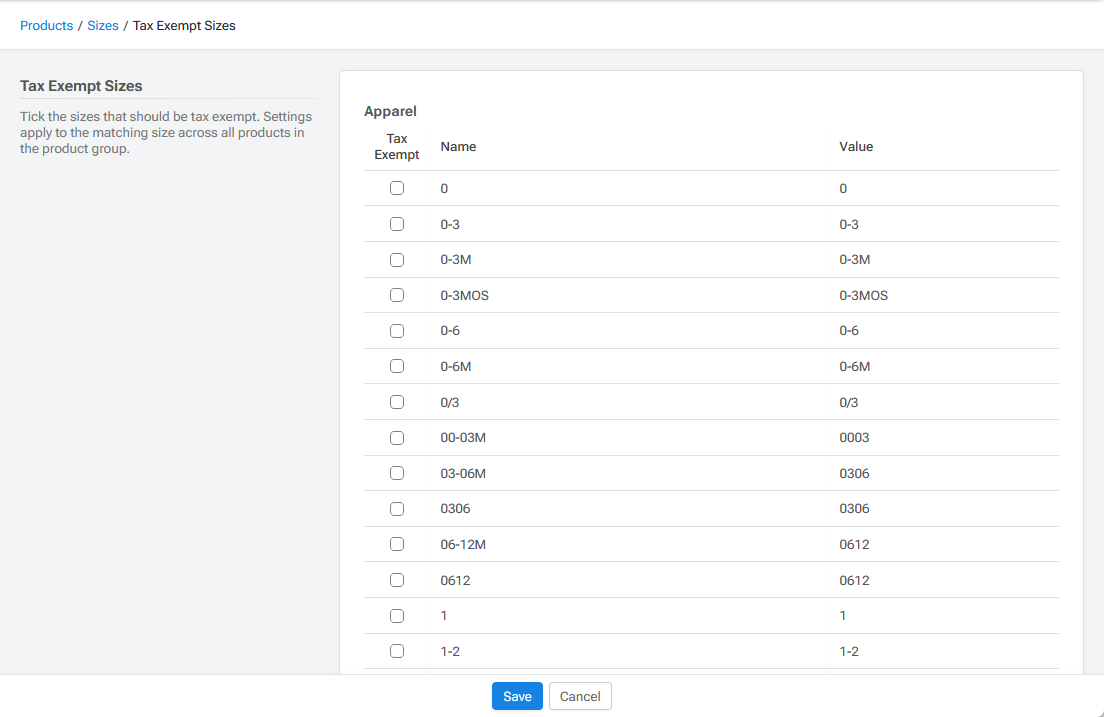The image size is (1104, 717).
Task: Tick the checkbox in the 0612 name row
Action: tap(397, 580)
